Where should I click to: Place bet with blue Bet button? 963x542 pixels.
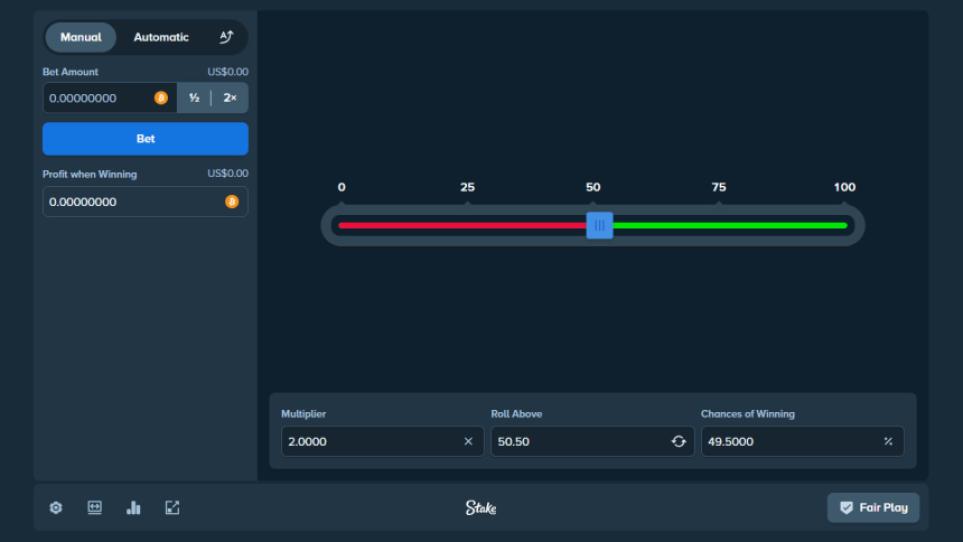coord(146,139)
